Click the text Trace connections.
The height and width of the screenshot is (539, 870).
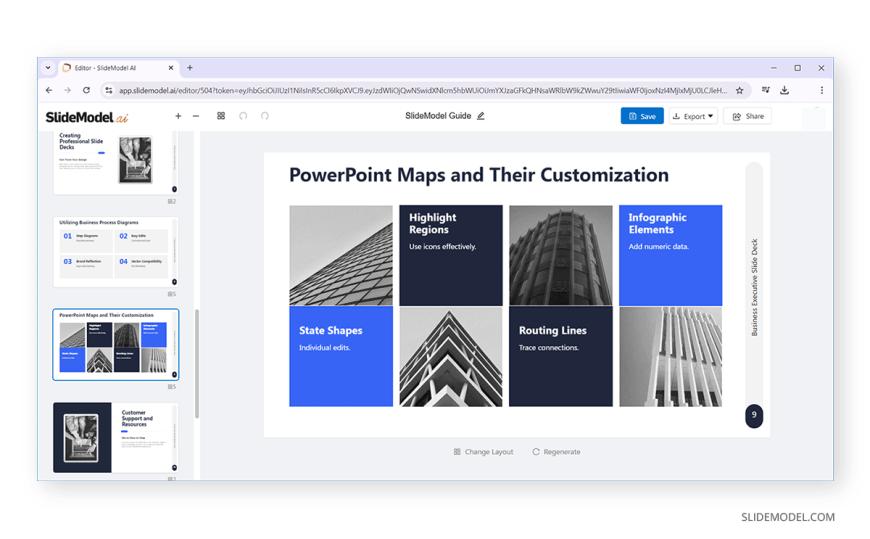point(549,347)
